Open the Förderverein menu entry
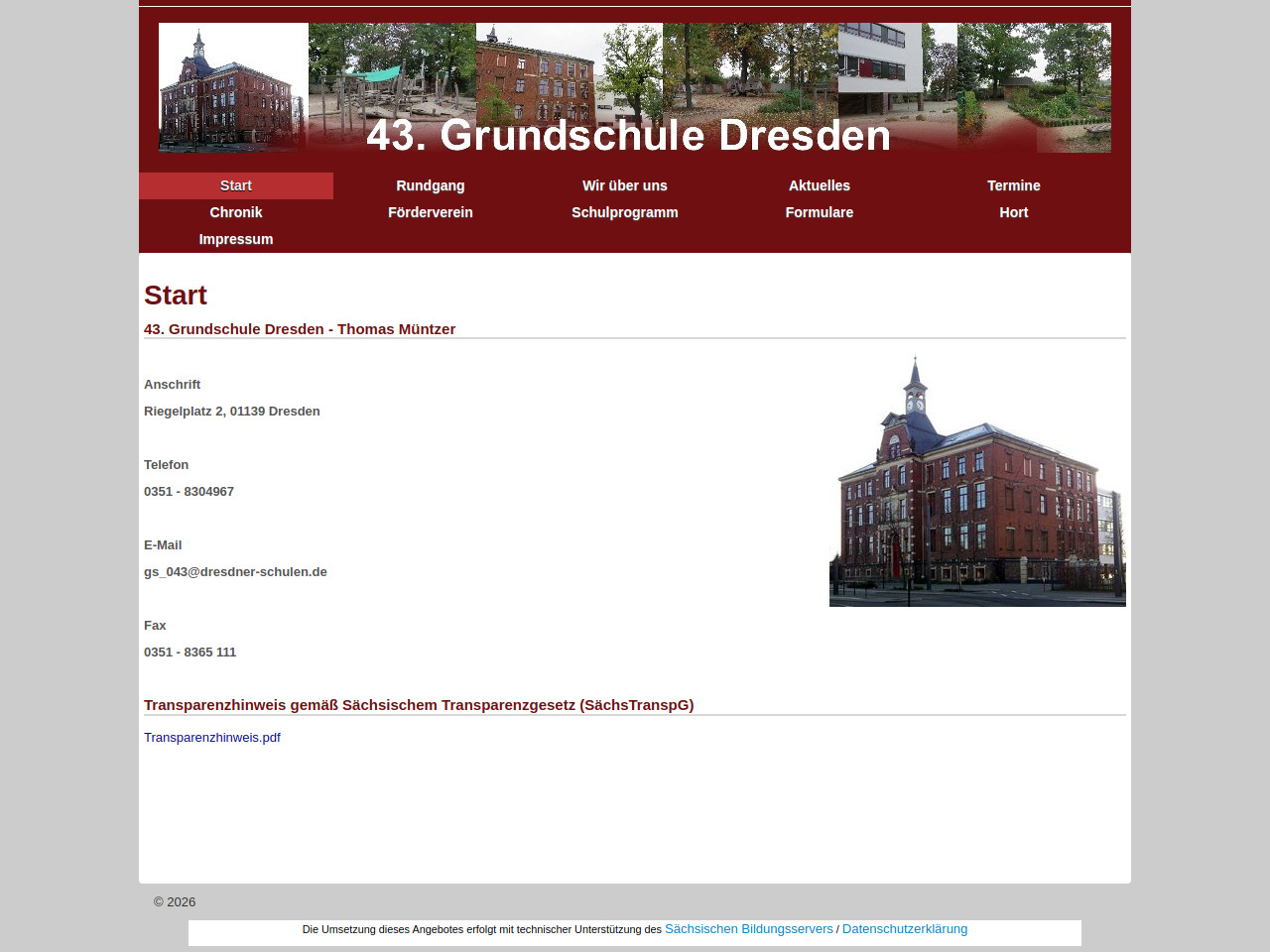 pos(431,212)
